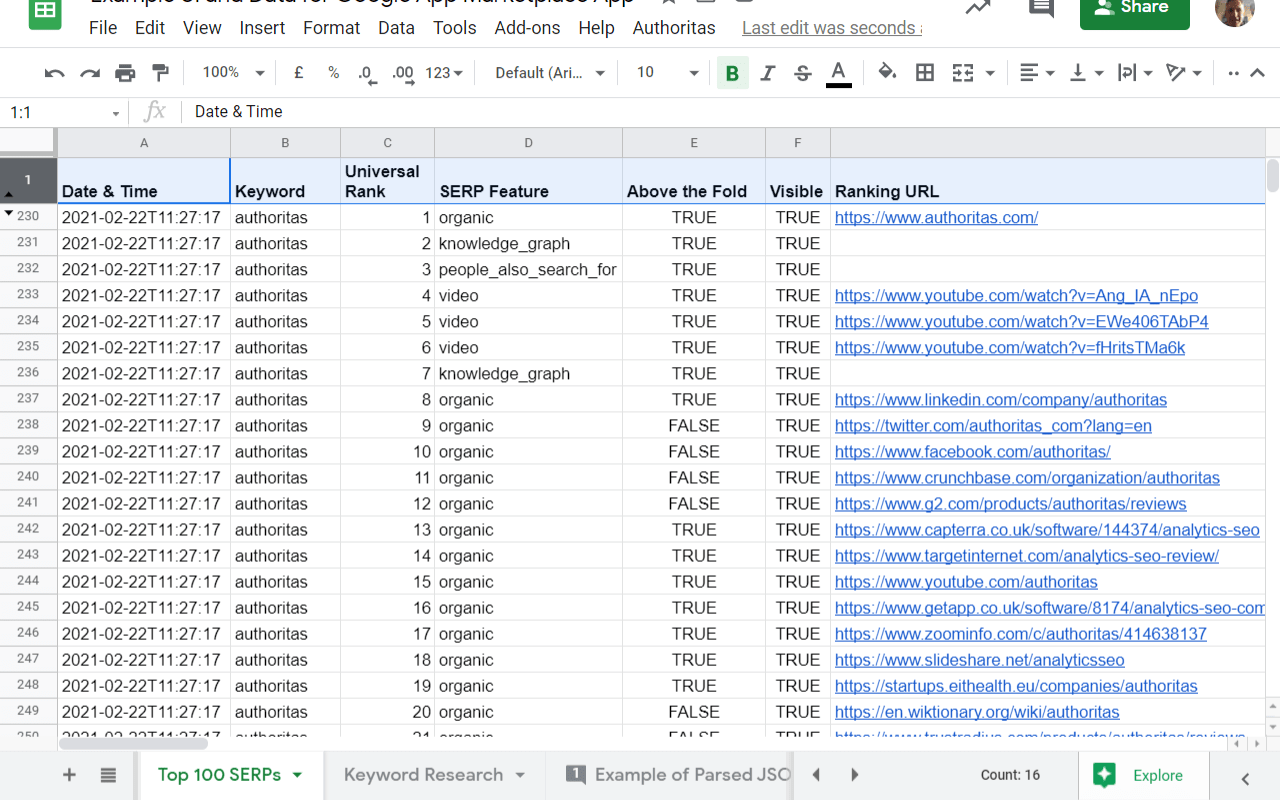Format as percent

(x=333, y=73)
